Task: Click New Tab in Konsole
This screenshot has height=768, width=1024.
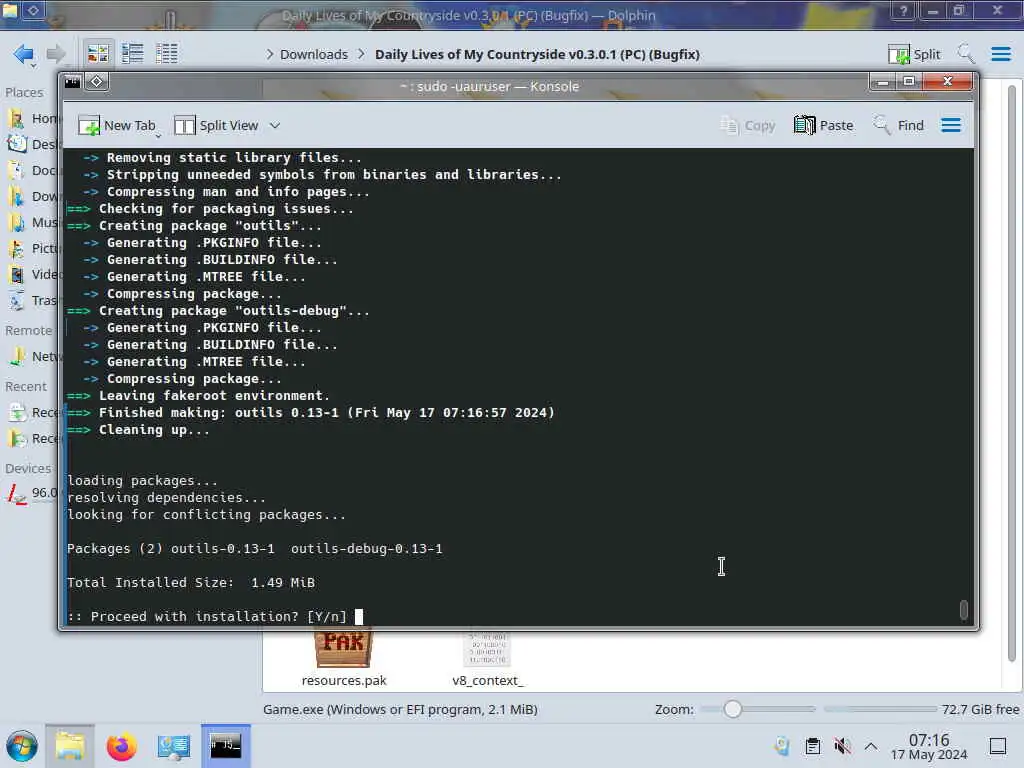Action: [x=117, y=125]
